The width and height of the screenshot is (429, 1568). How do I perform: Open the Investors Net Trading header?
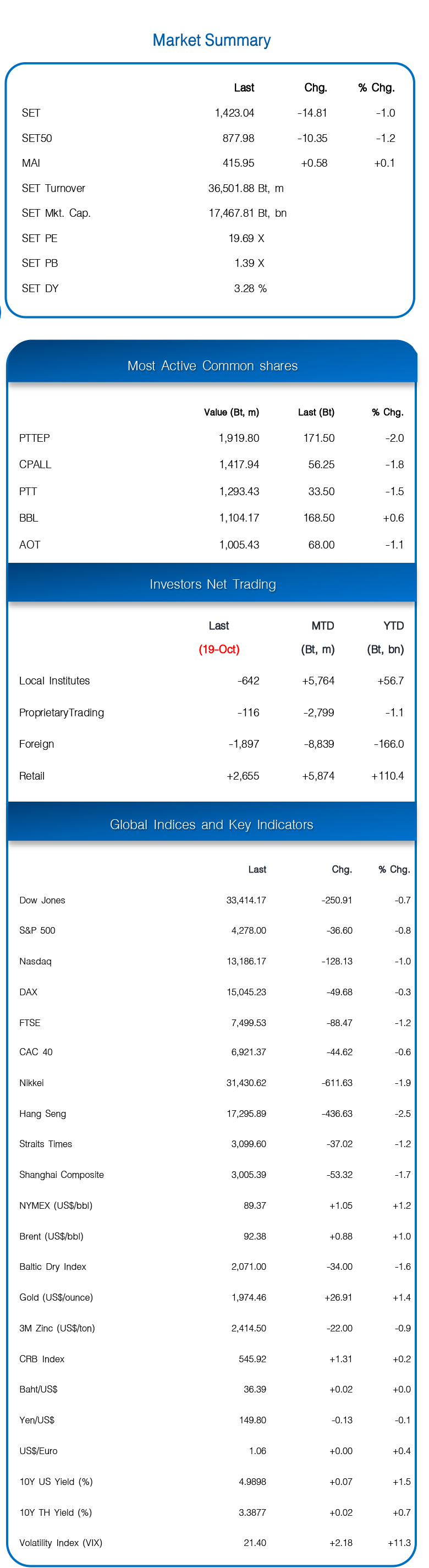(x=212, y=584)
